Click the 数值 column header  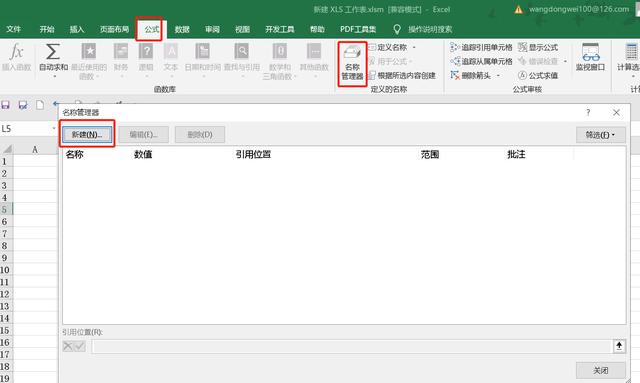pos(143,154)
